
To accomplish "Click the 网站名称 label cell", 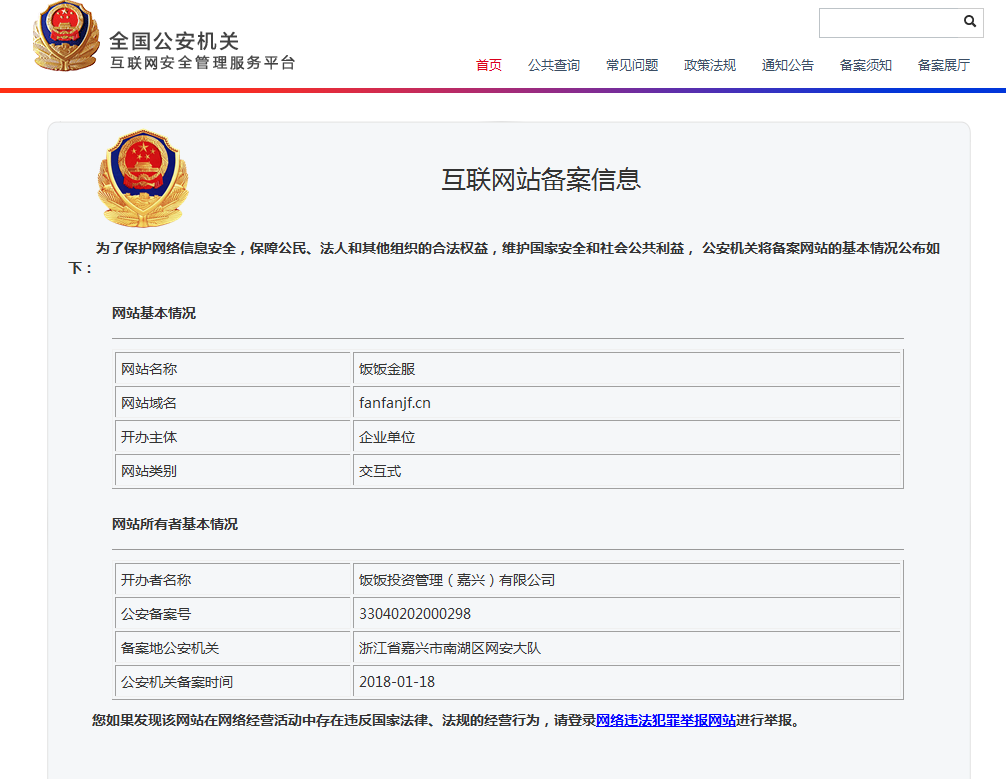I will pos(232,369).
